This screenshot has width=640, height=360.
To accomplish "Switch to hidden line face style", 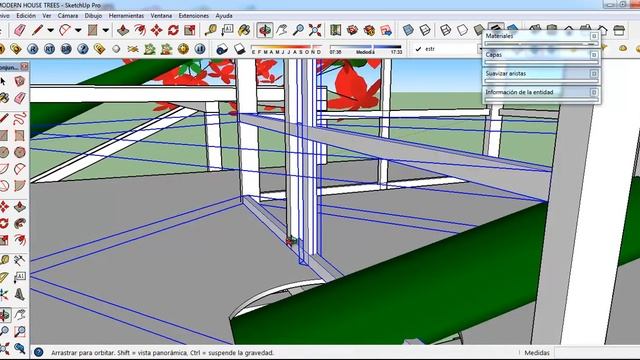I will [x=462, y=30].
